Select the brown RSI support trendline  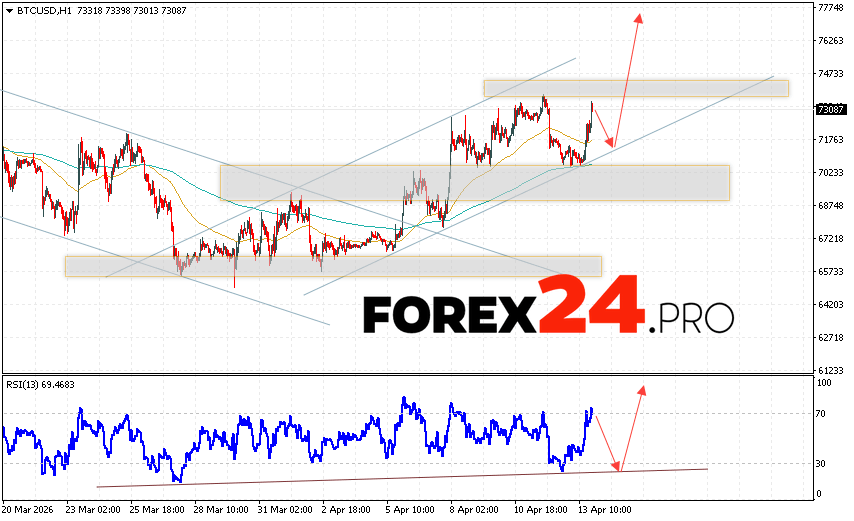(x=400, y=478)
